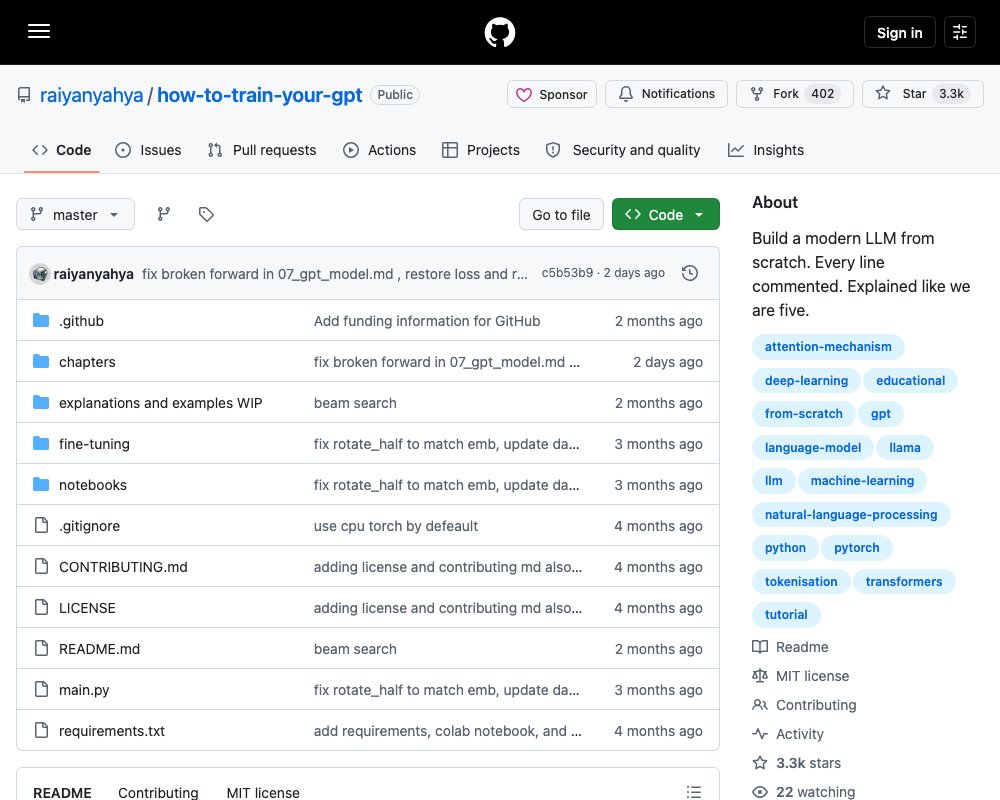
Task: Open Readme link in About sidebar
Action: [x=790, y=647]
